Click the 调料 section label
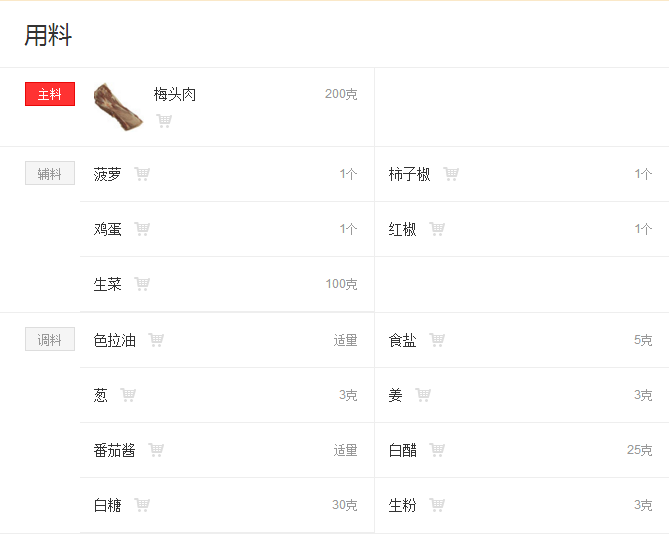The image size is (669, 534). click(x=50, y=339)
